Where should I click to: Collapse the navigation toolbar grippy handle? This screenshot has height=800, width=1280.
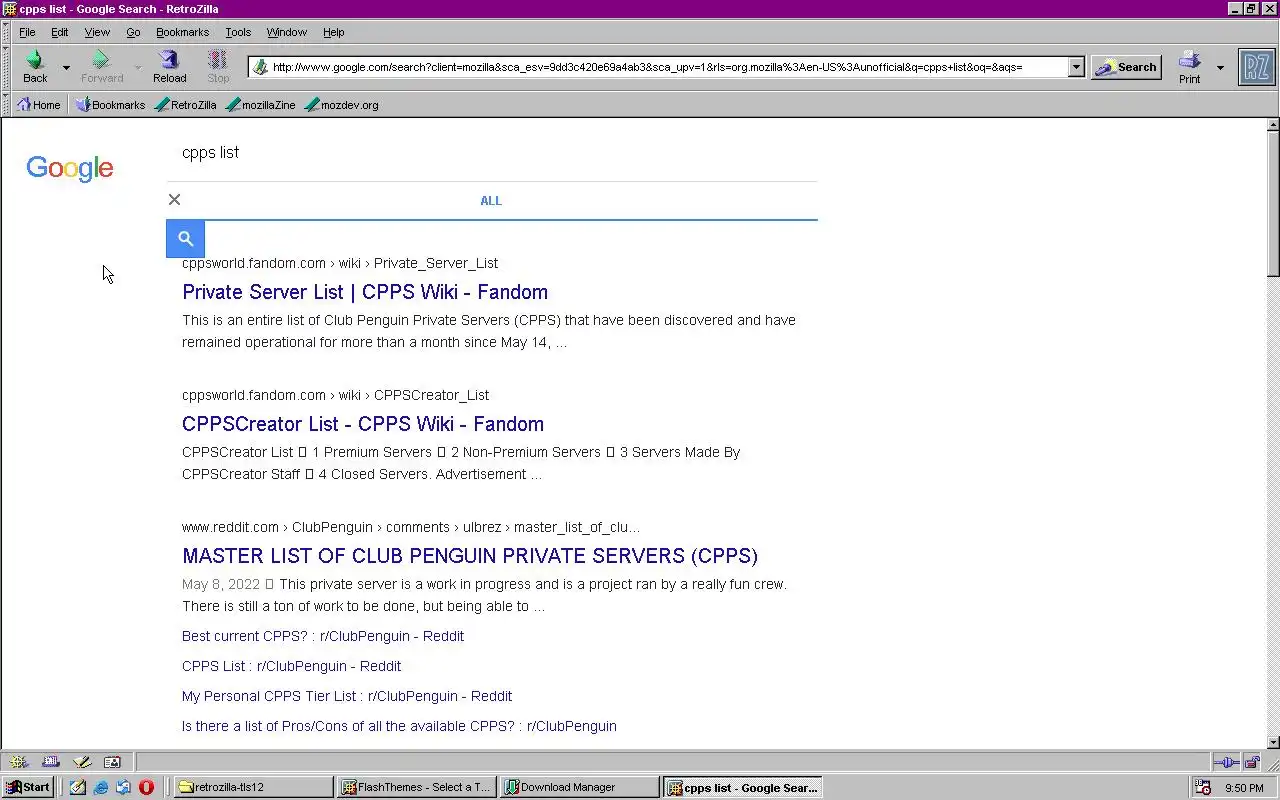coord(7,67)
